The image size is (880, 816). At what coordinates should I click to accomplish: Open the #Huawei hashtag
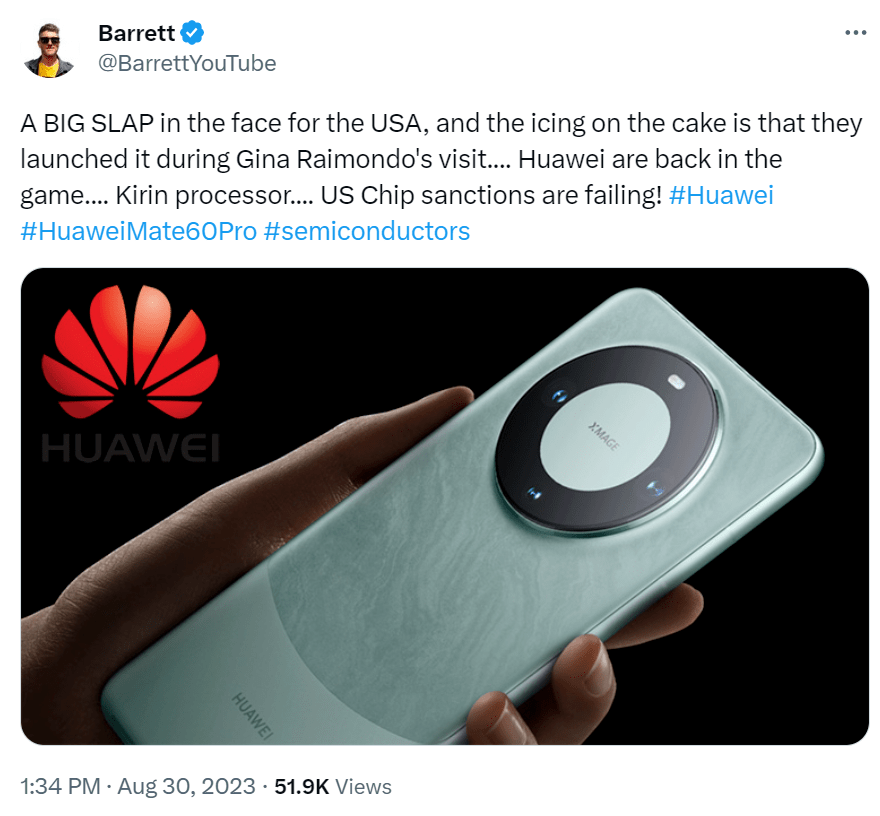tap(721, 195)
